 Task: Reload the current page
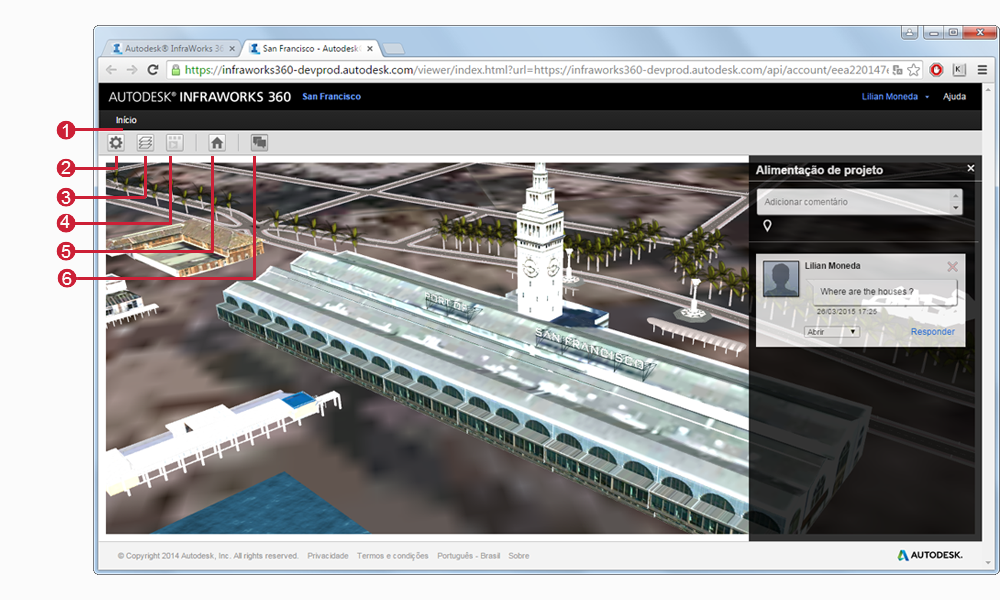(152, 70)
